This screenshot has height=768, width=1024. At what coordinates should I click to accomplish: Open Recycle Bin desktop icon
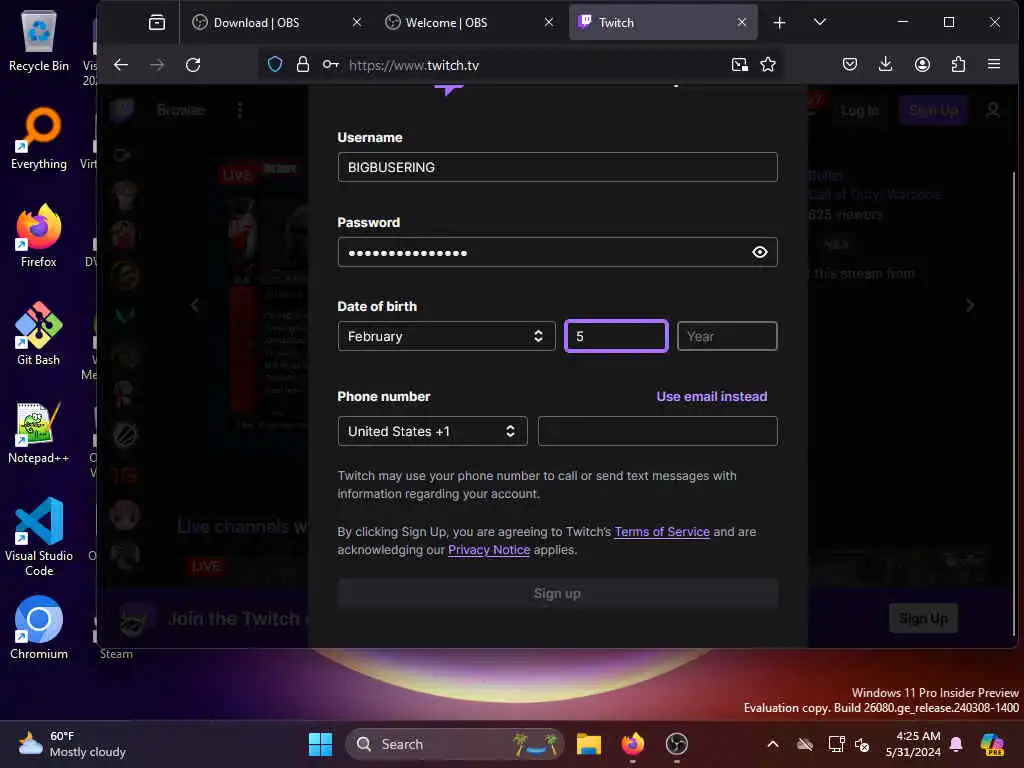(x=39, y=41)
